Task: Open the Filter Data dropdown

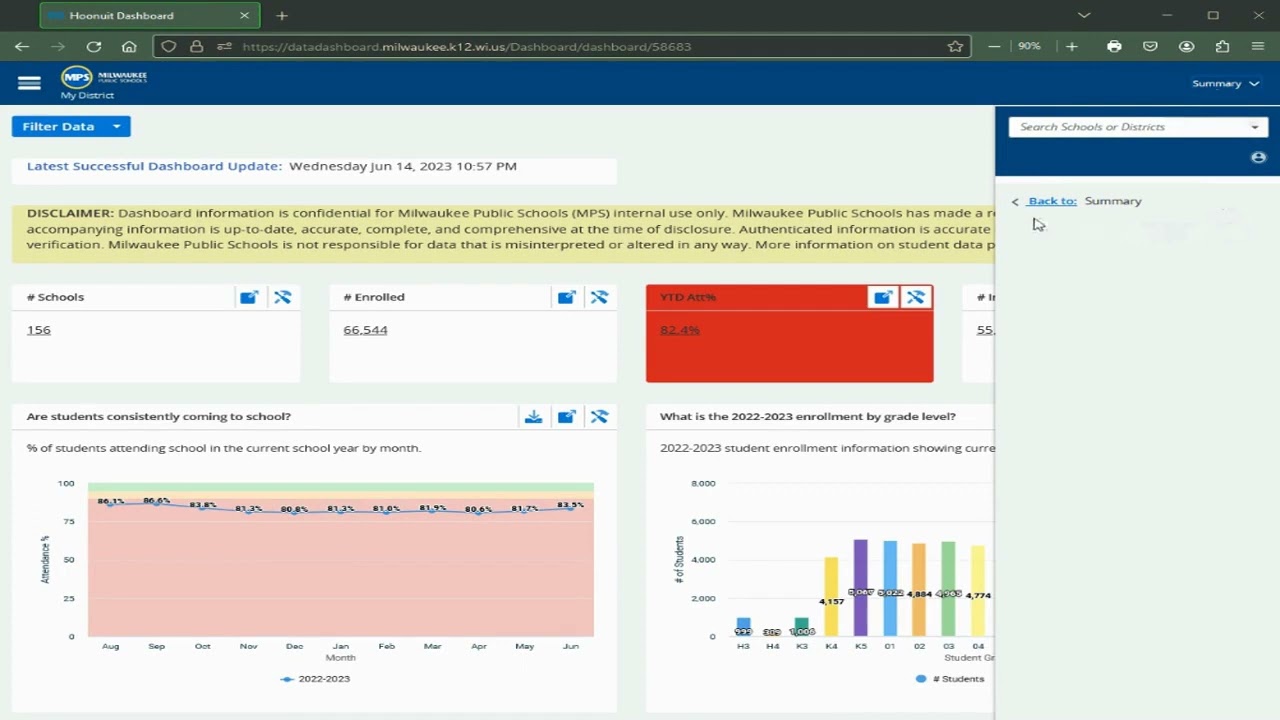Action: 71,126
